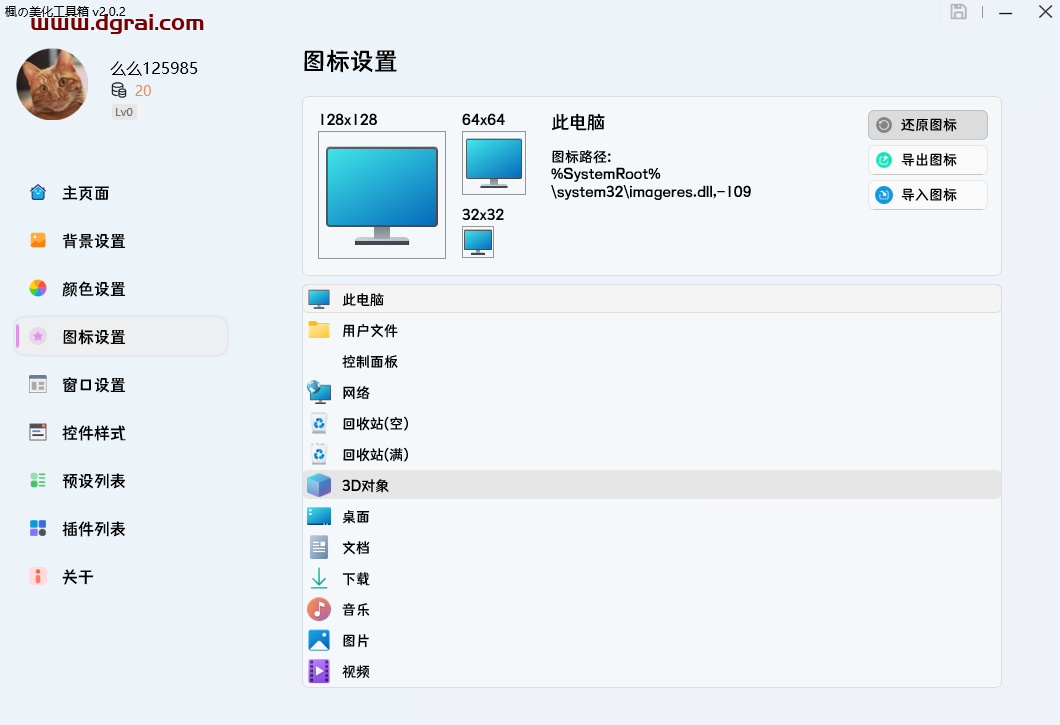Select the 图片 list row
Viewport: 1060px width, 725px height.
(652, 641)
